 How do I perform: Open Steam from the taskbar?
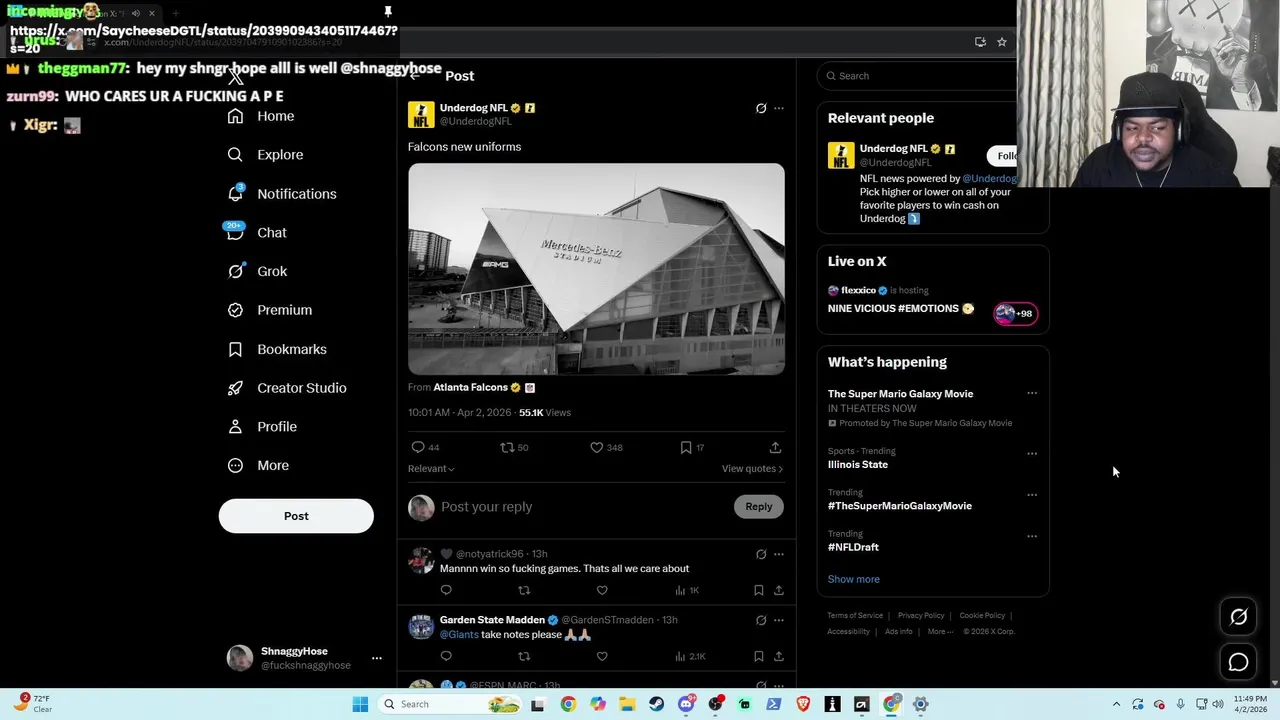(656, 704)
